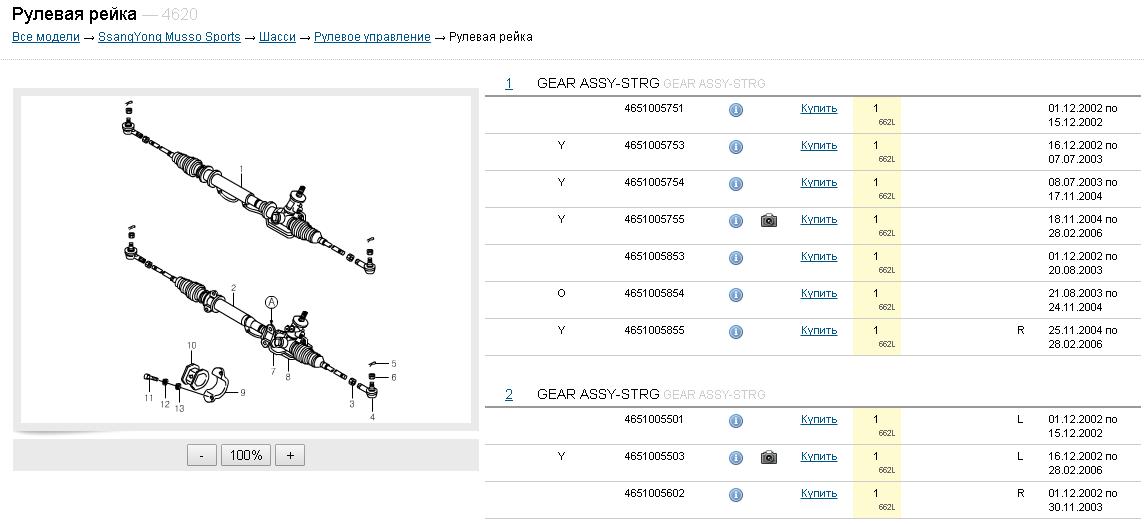1144x524 pixels.
Task: Click the steering rack diagram image
Action: pyautogui.click(x=246, y=260)
